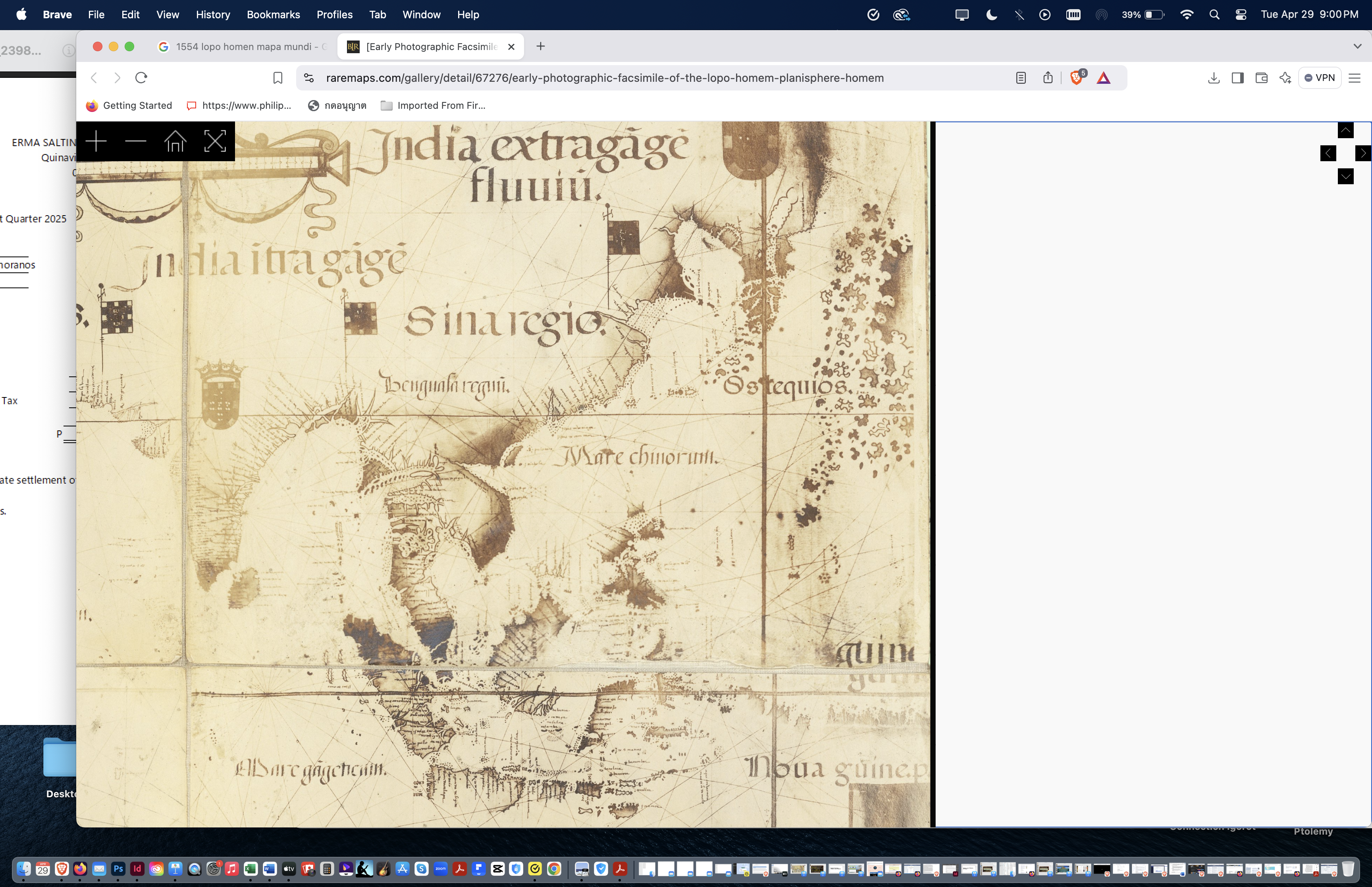The width and height of the screenshot is (1372, 887).
Task: Reset the map view with home icon
Action: [175, 141]
